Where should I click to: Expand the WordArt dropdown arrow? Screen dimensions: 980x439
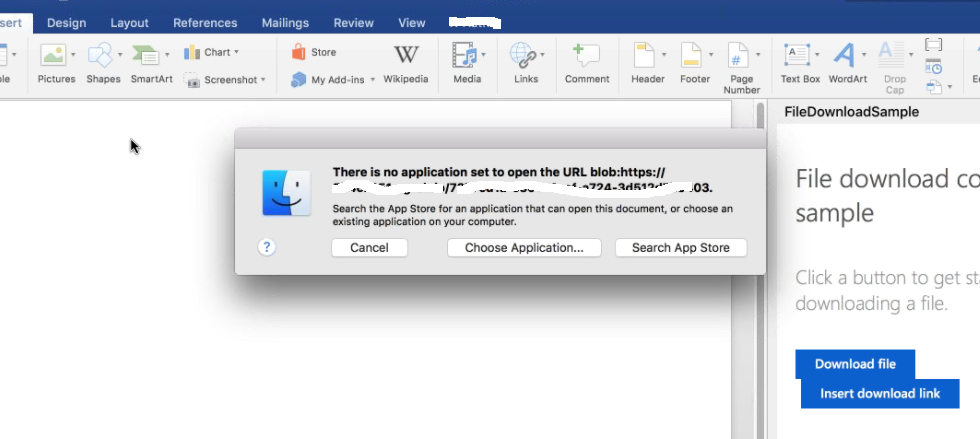click(864, 55)
